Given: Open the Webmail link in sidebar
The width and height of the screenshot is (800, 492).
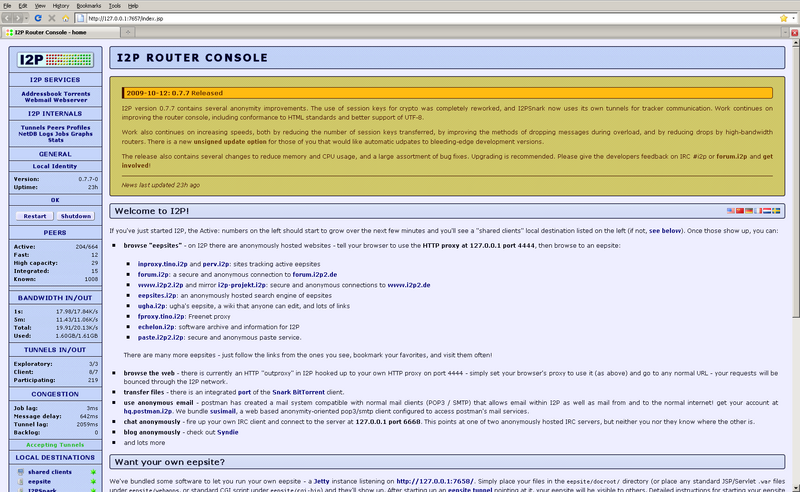Looking at the screenshot, I should pyautogui.click(x=37, y=100).
